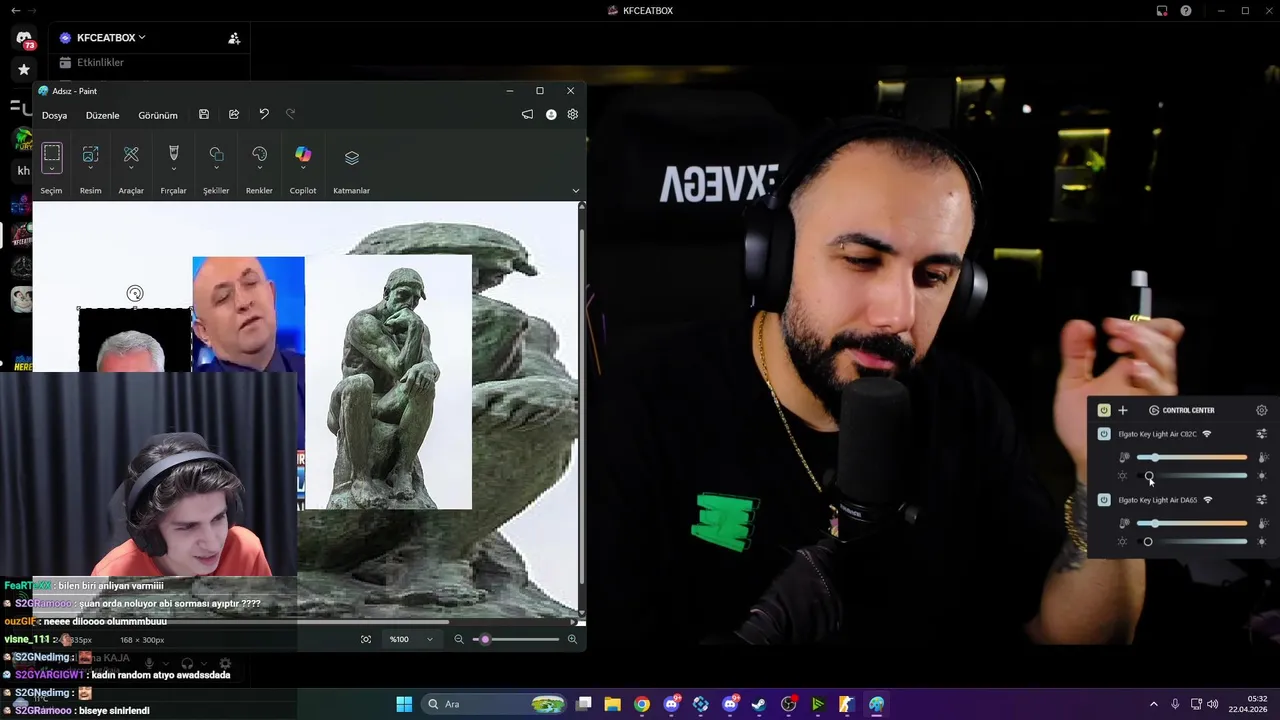Collapse the Paint ribbon with the chevron
This screenshot has width=1280, height=720.
575,190
